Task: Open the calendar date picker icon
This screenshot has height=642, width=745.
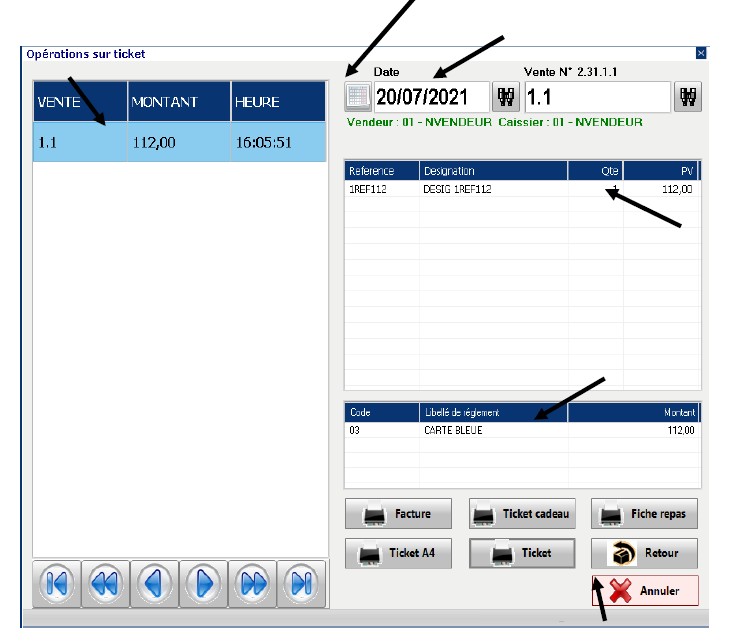Action: 357,97
